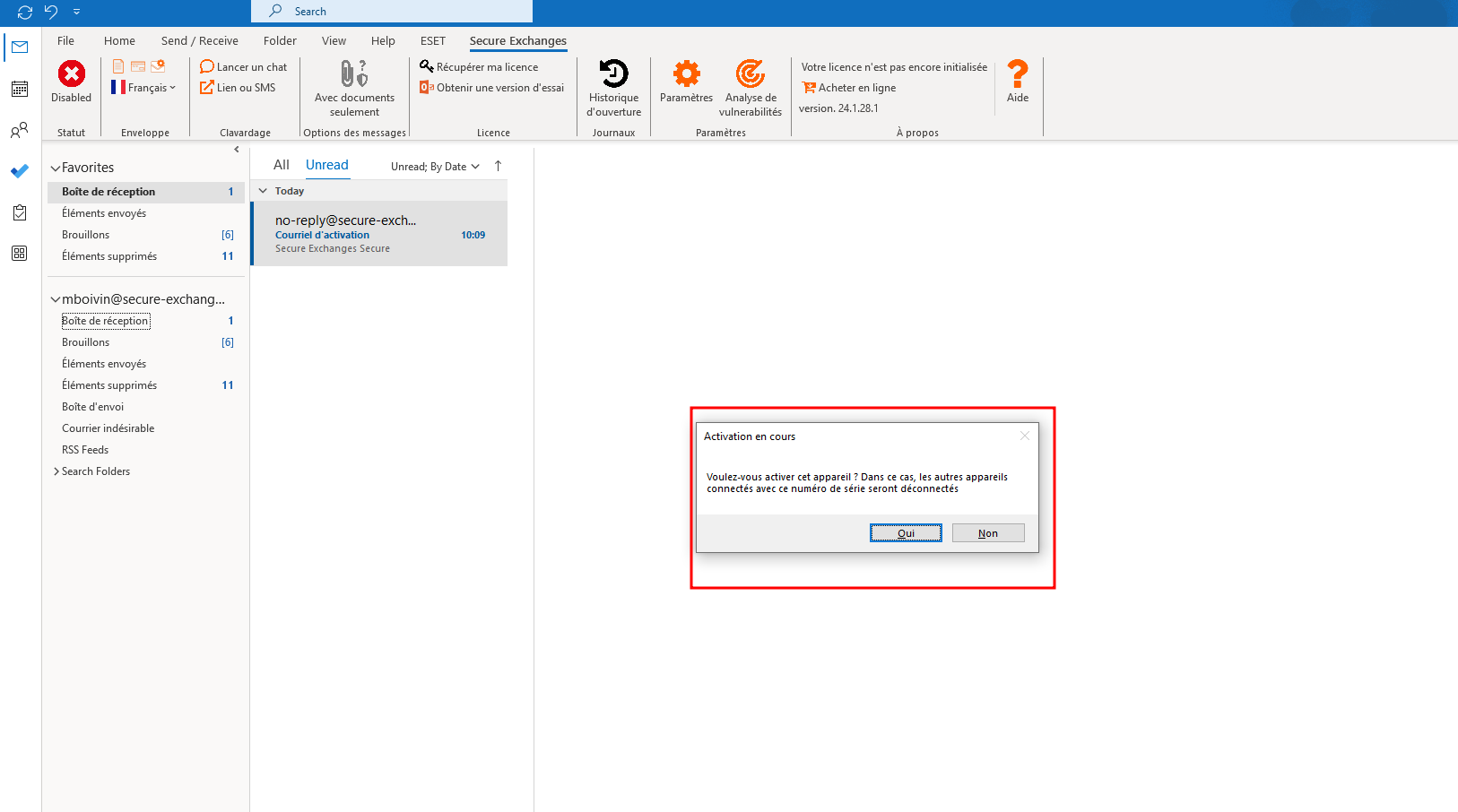Click Lien ou SMS
The height and width of the screenshot is (812, 1458).
click(238, 88)
